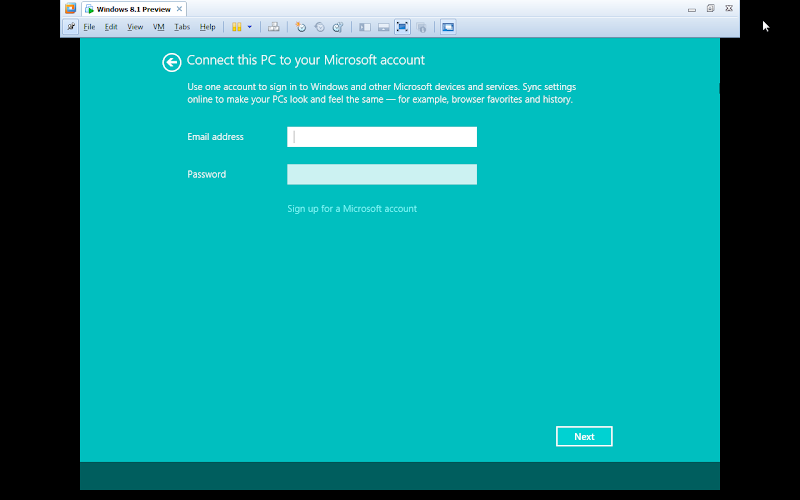
Task: Open the View menu
Action: tap(135, 27)
